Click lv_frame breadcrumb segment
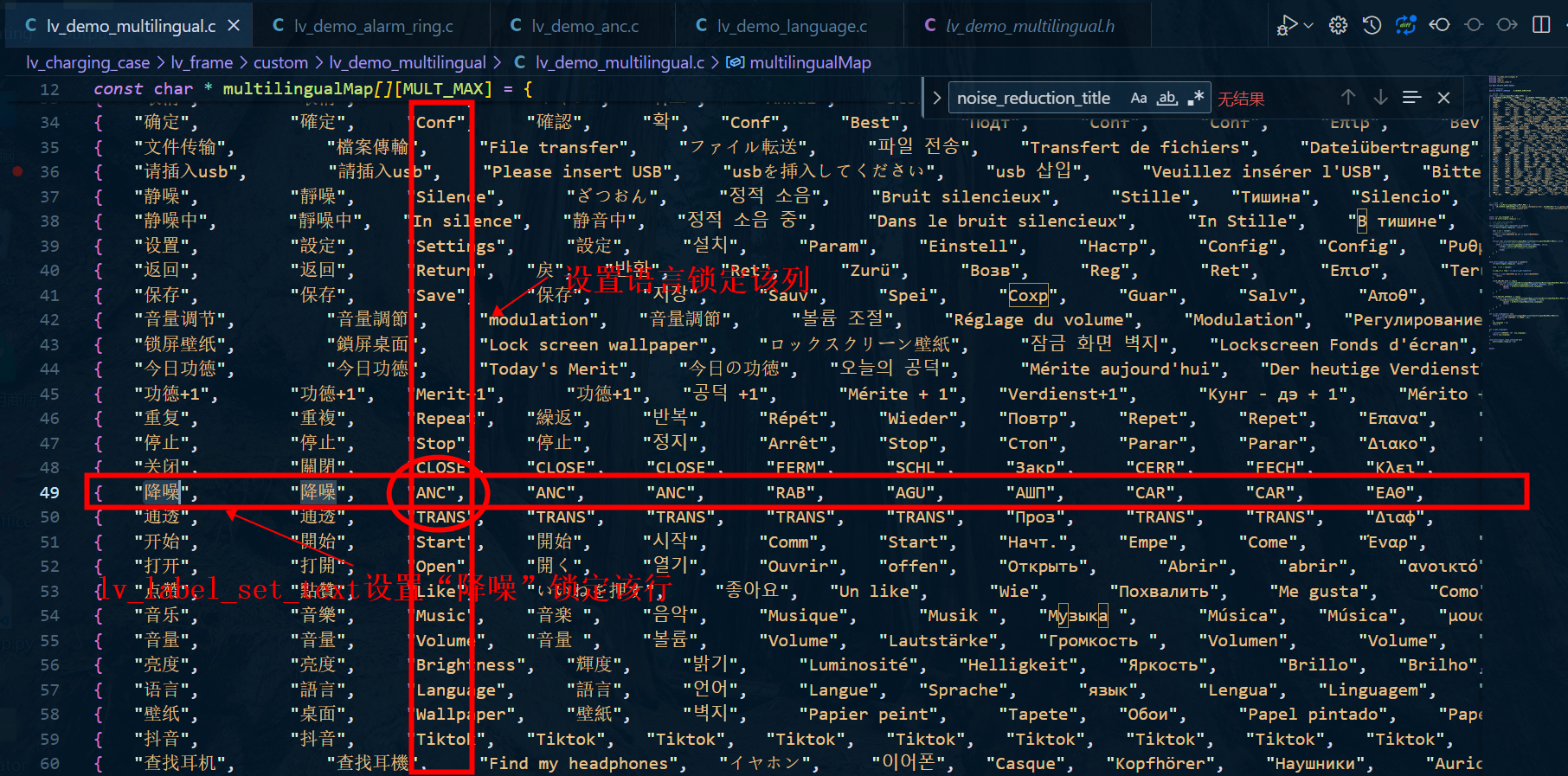Image resolution: width=1568 pixels, height=776 pixels. (x=202, y=62)
